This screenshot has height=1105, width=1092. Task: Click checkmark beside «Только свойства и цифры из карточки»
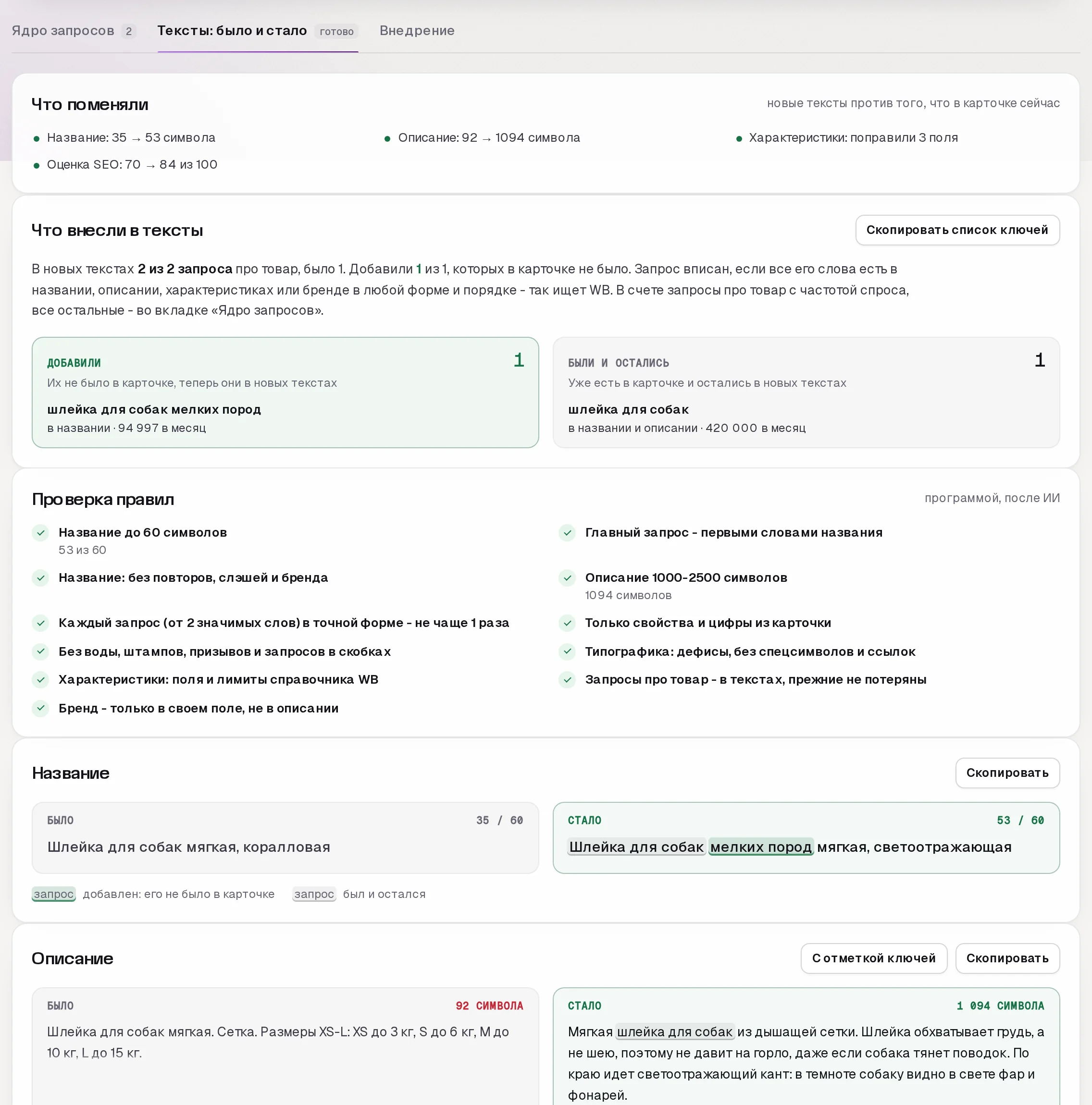point(567,624)
